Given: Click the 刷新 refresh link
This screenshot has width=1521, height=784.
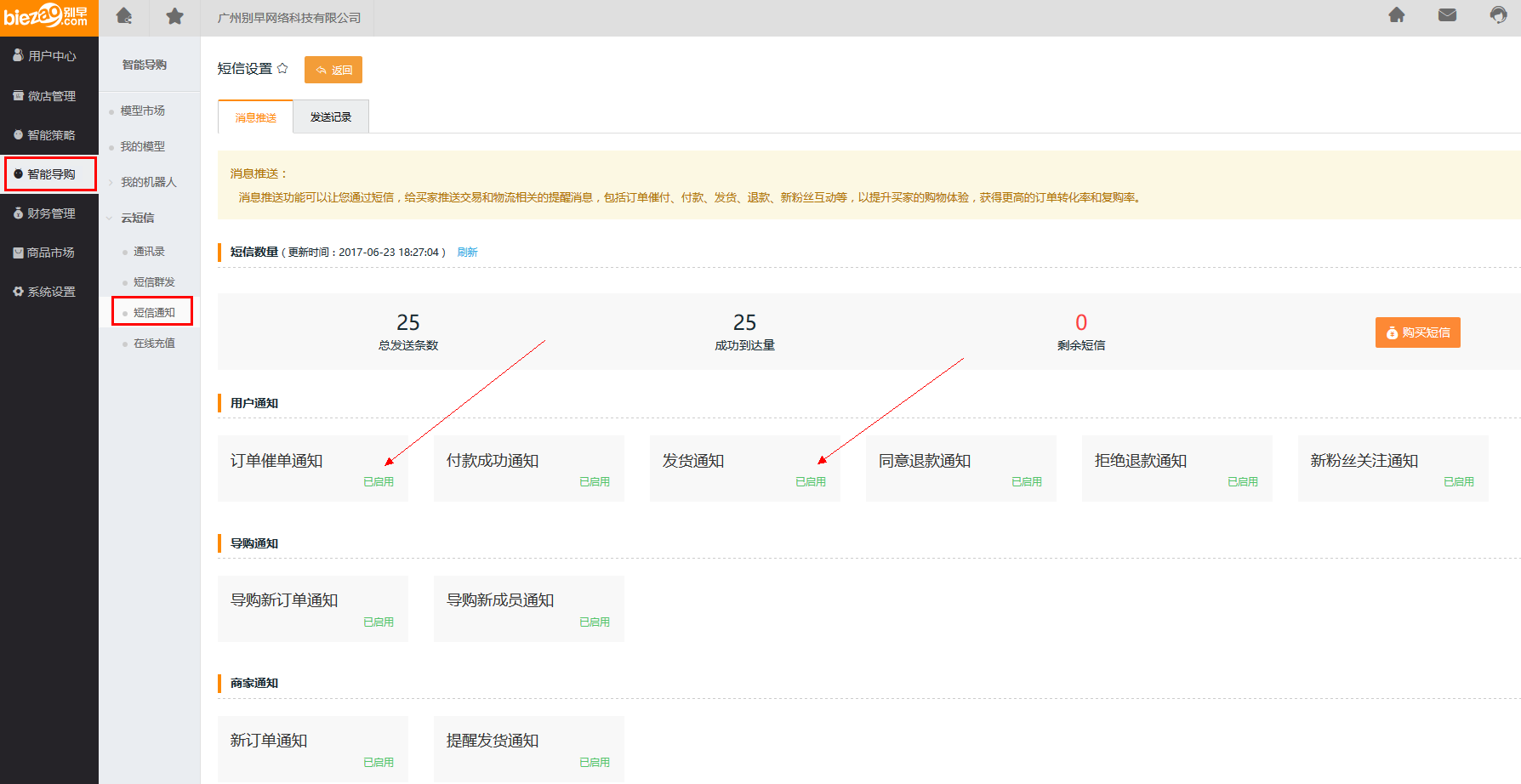Looking at the screenshot, I should 467,253.
